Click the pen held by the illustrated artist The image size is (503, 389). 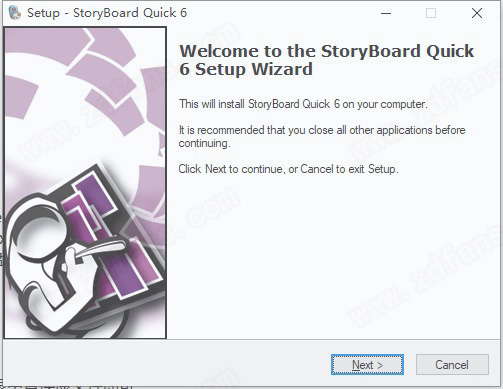[x=99, y=248]
